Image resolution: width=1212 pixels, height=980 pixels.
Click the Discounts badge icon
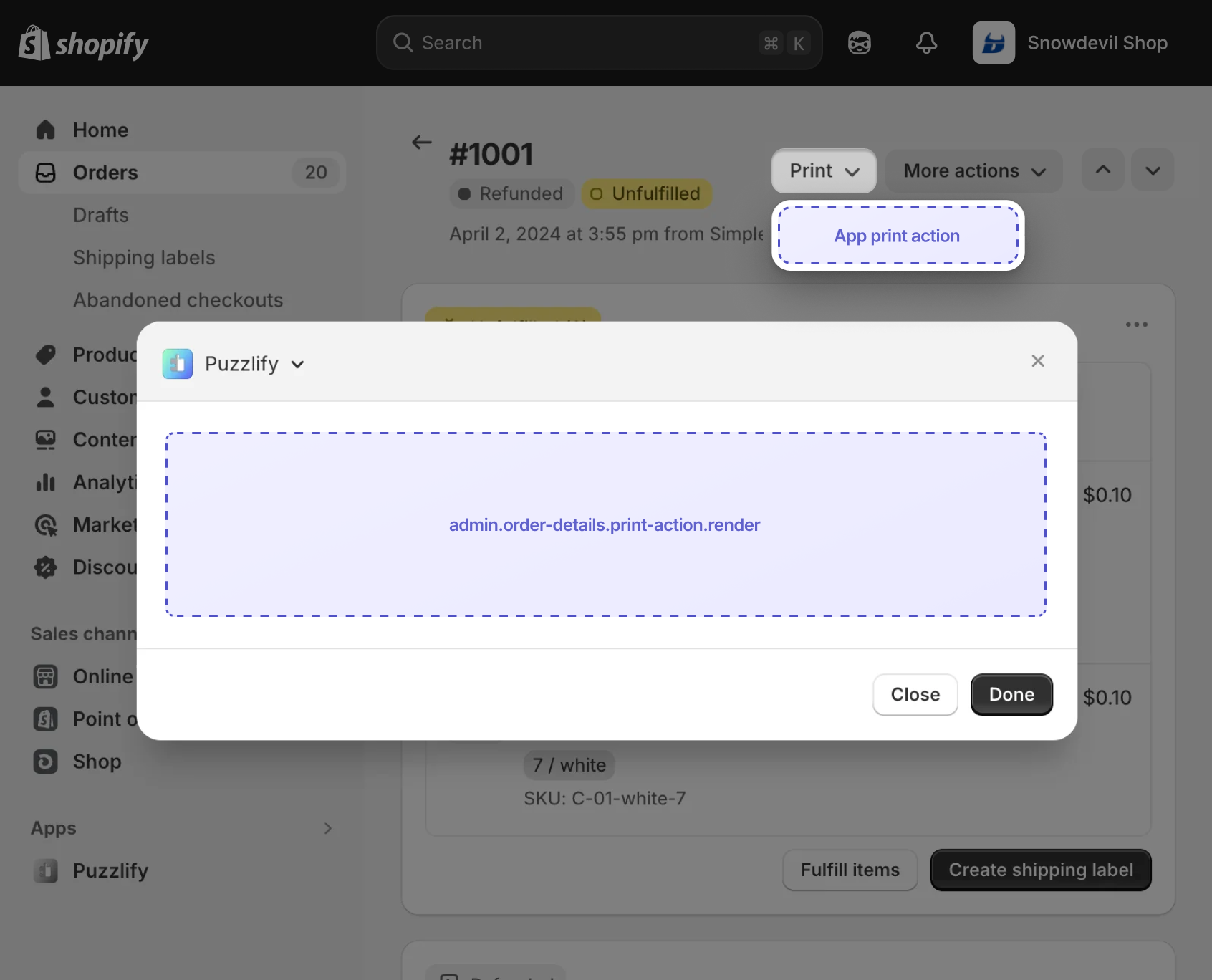[45, 567]
